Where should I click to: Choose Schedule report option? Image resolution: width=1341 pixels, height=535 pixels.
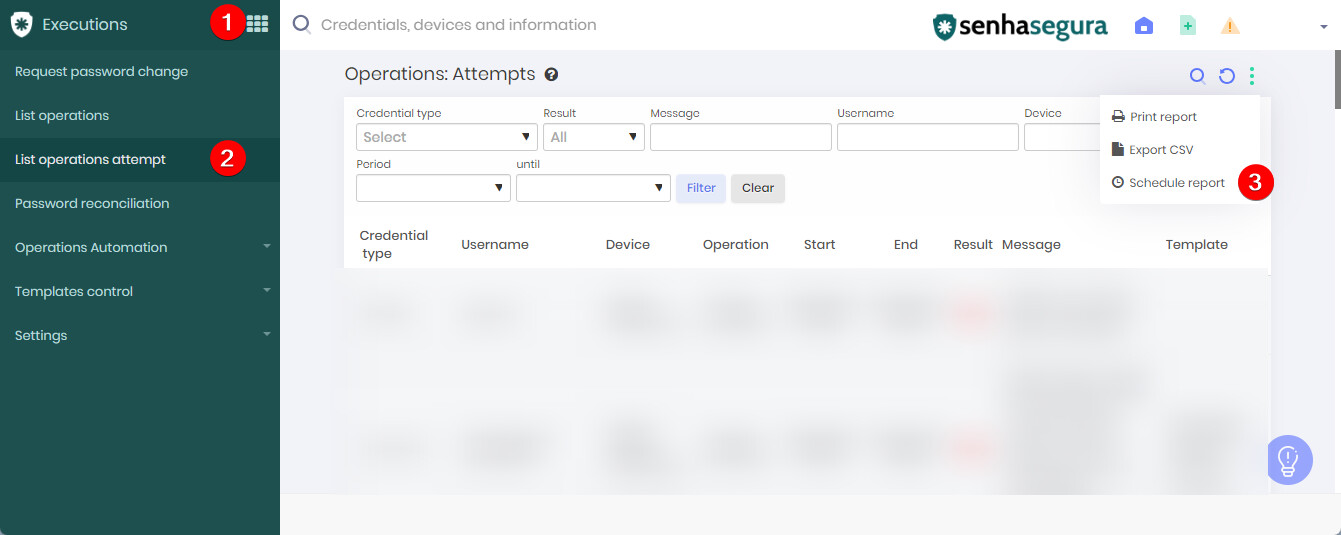pyautogui.click(x=1179, y=183)
